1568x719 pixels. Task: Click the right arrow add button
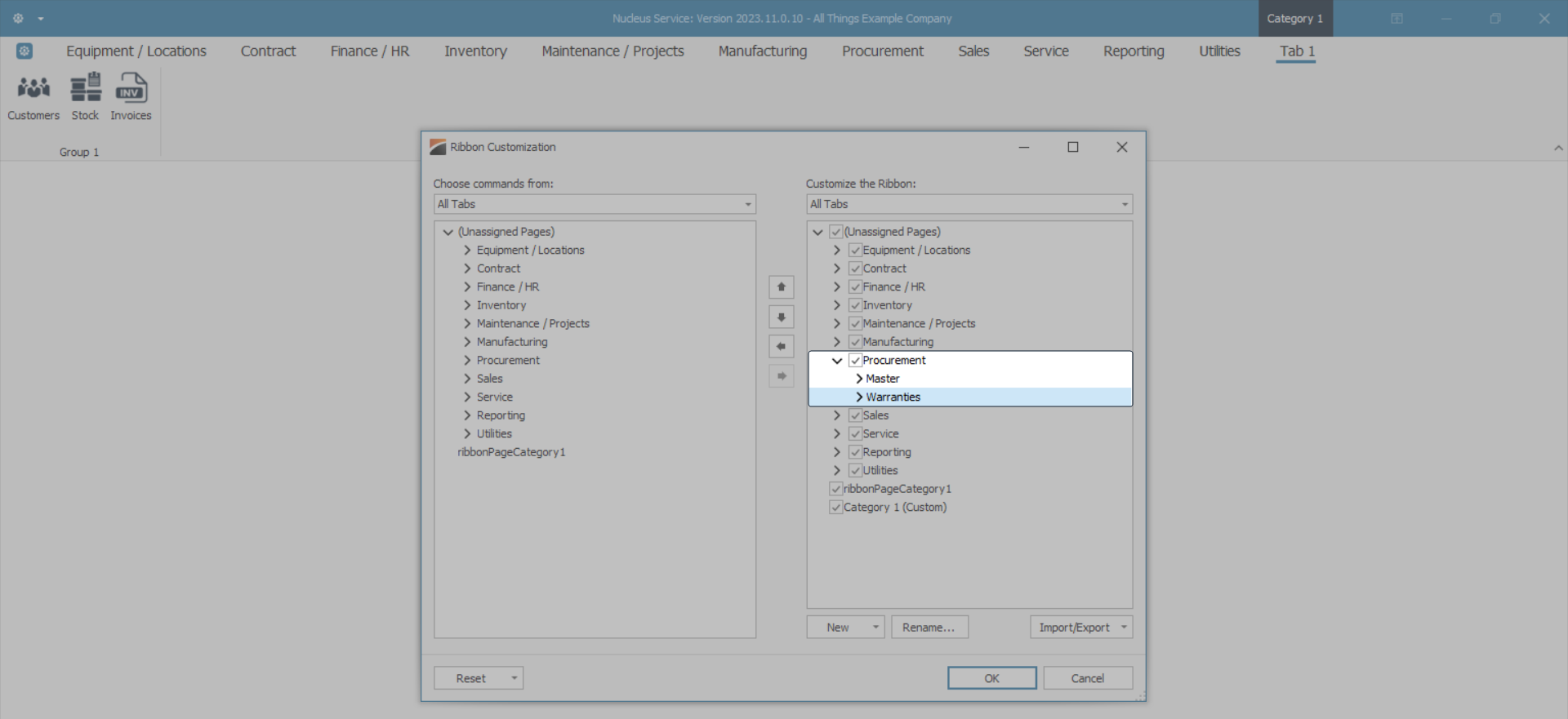tap(782, 376)
